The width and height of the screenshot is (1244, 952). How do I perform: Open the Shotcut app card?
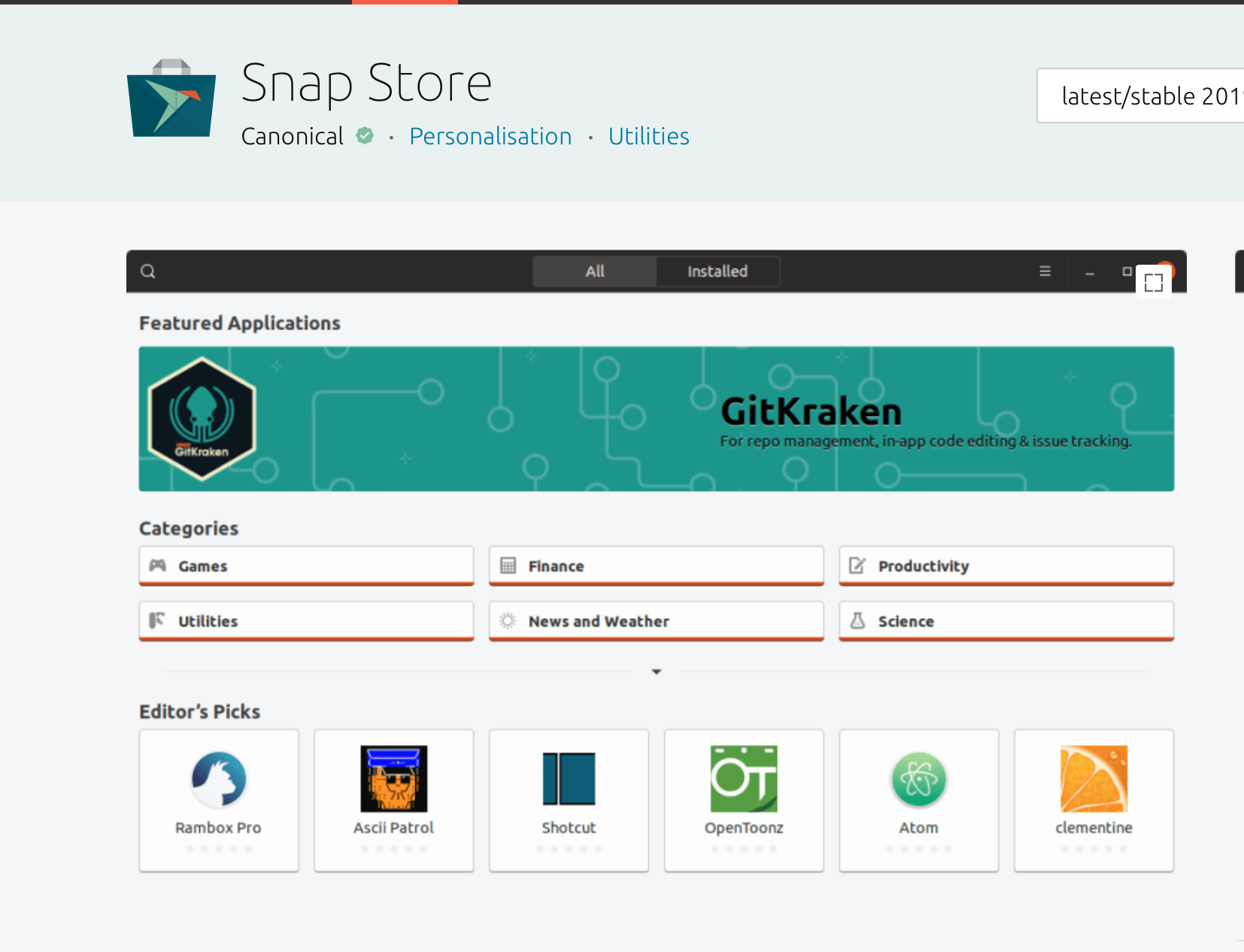569,799
